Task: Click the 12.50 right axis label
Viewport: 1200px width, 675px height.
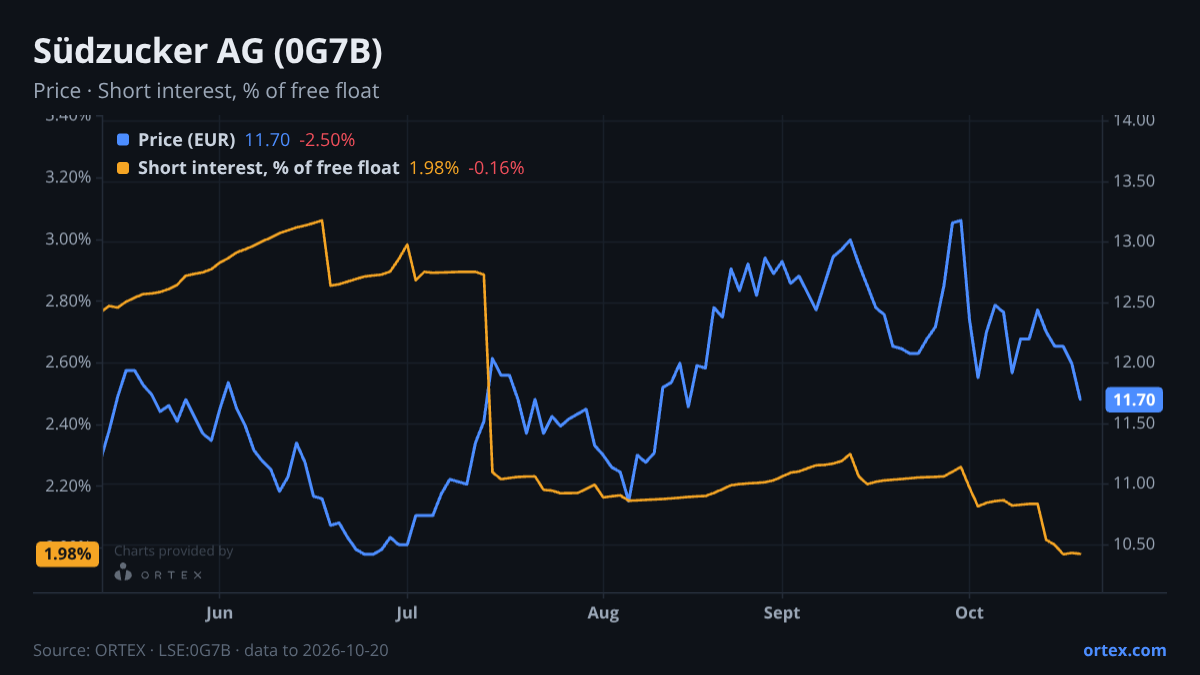Action: pyautogui.click(x=1134, y=302)
